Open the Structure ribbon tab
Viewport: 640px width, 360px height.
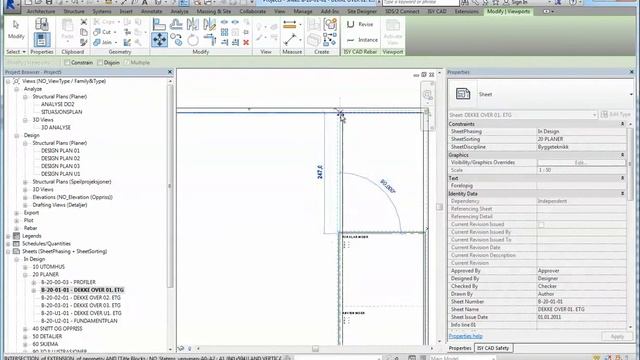coord(74,11)
